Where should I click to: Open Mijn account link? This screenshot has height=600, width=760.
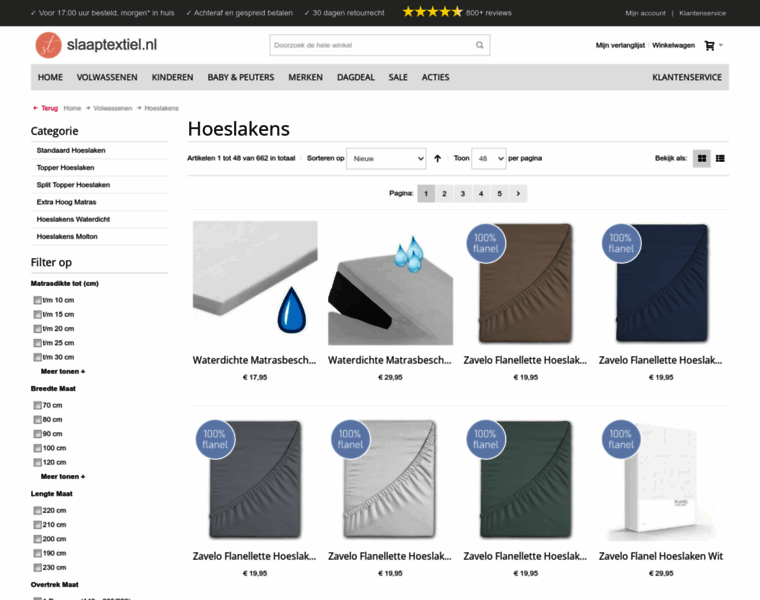(x=645, y=13)
